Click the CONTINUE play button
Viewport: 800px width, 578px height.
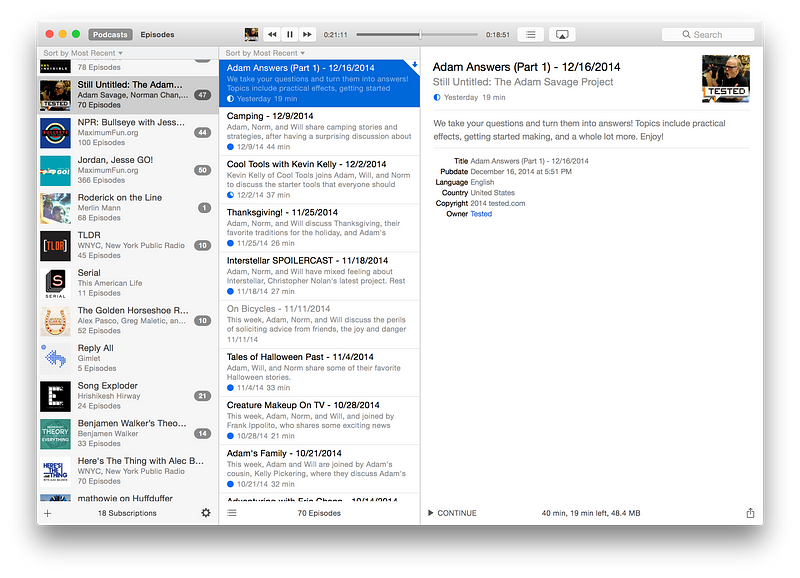tap(452, 513)
